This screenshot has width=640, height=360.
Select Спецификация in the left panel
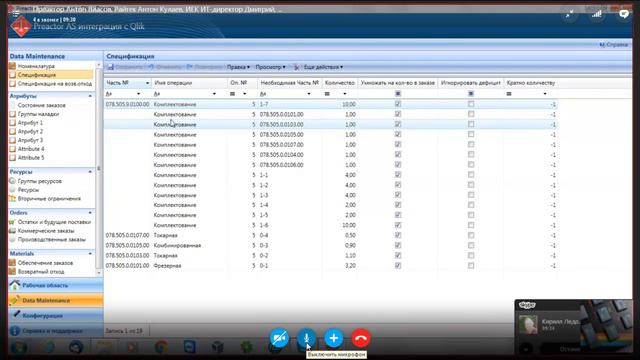tap(36, 75)
